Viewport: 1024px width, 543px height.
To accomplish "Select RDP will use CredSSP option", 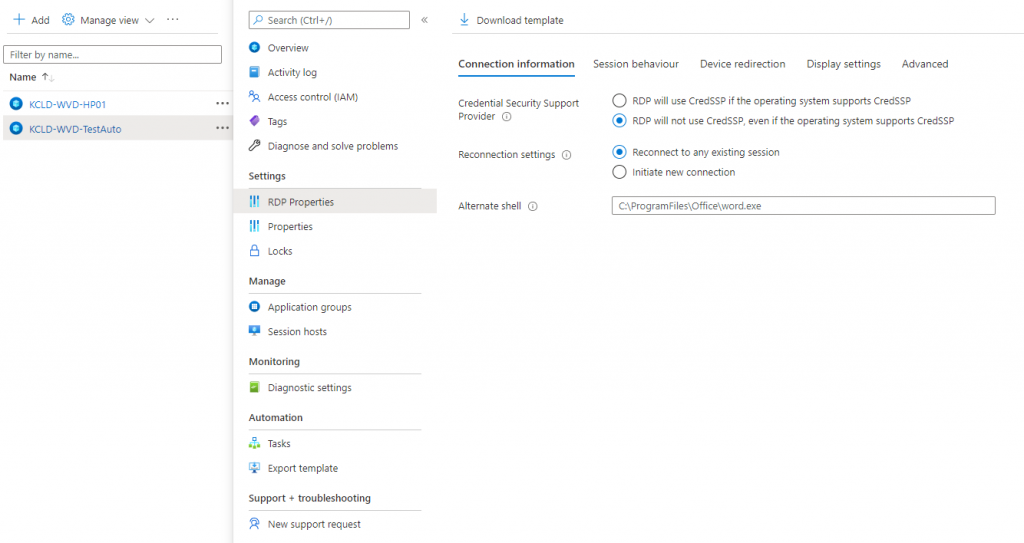I will (x=619, y=101).
